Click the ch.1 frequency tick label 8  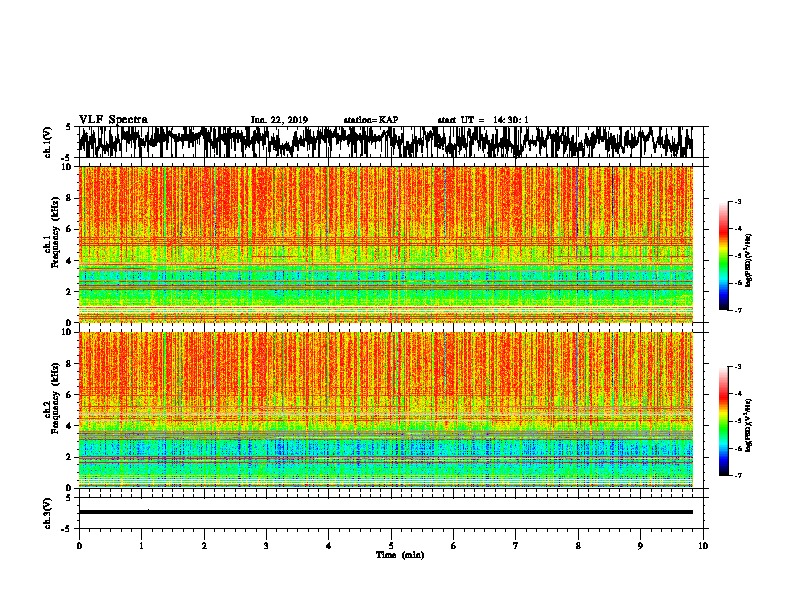pos(70,198)
